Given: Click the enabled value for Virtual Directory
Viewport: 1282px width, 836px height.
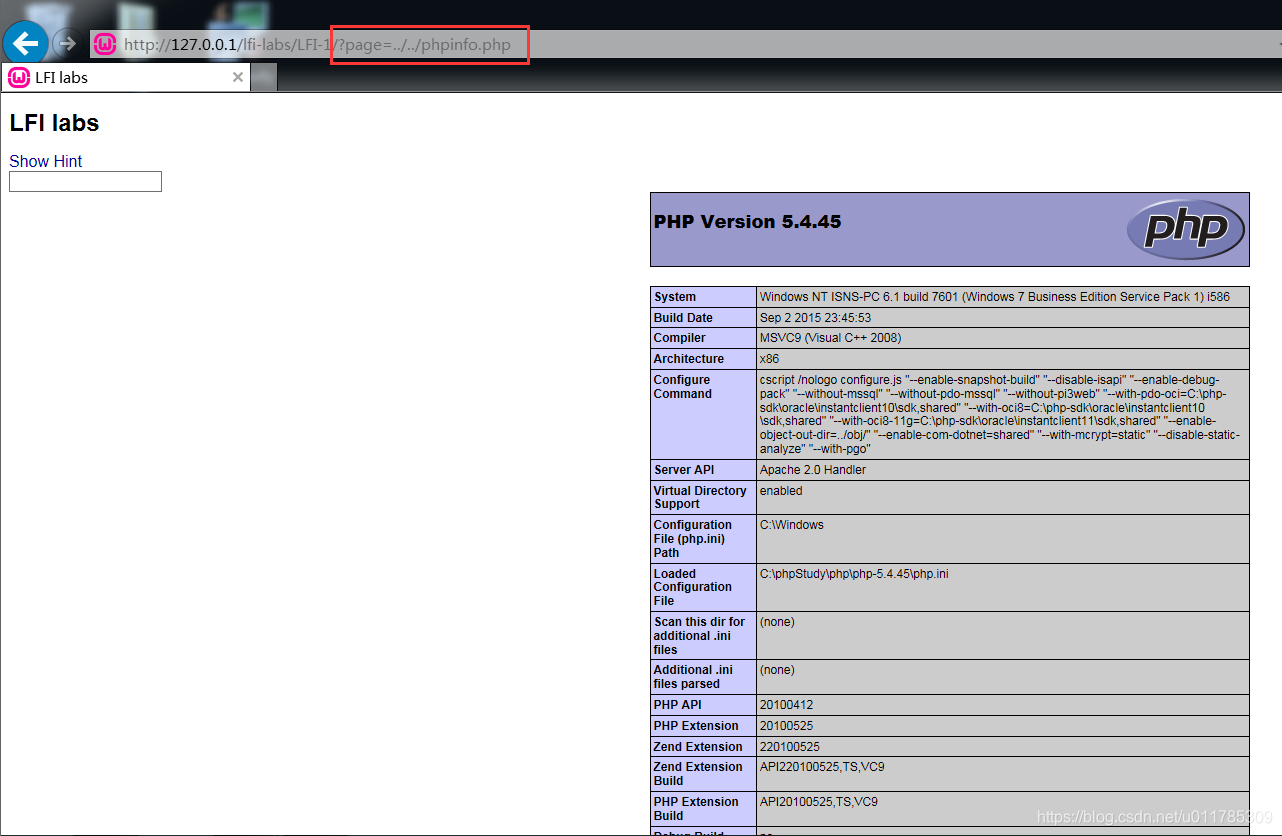Looking at the screenshot, I should click(780, 491).
